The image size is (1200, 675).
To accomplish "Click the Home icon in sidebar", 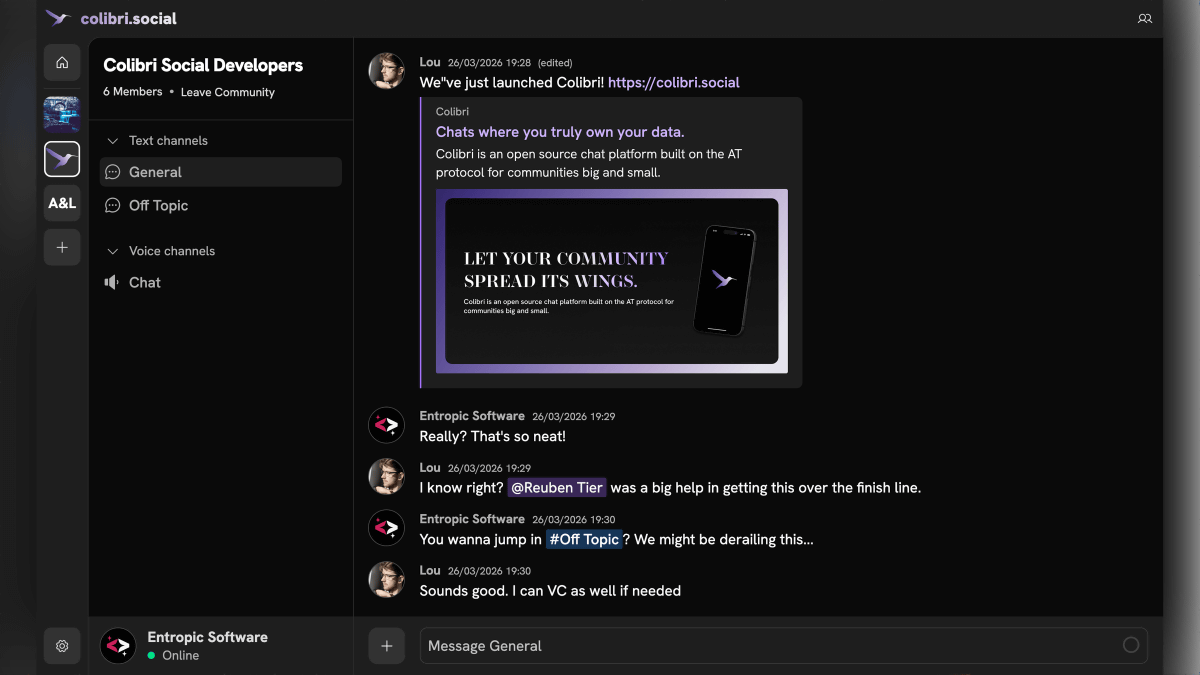I will [62, 63].
